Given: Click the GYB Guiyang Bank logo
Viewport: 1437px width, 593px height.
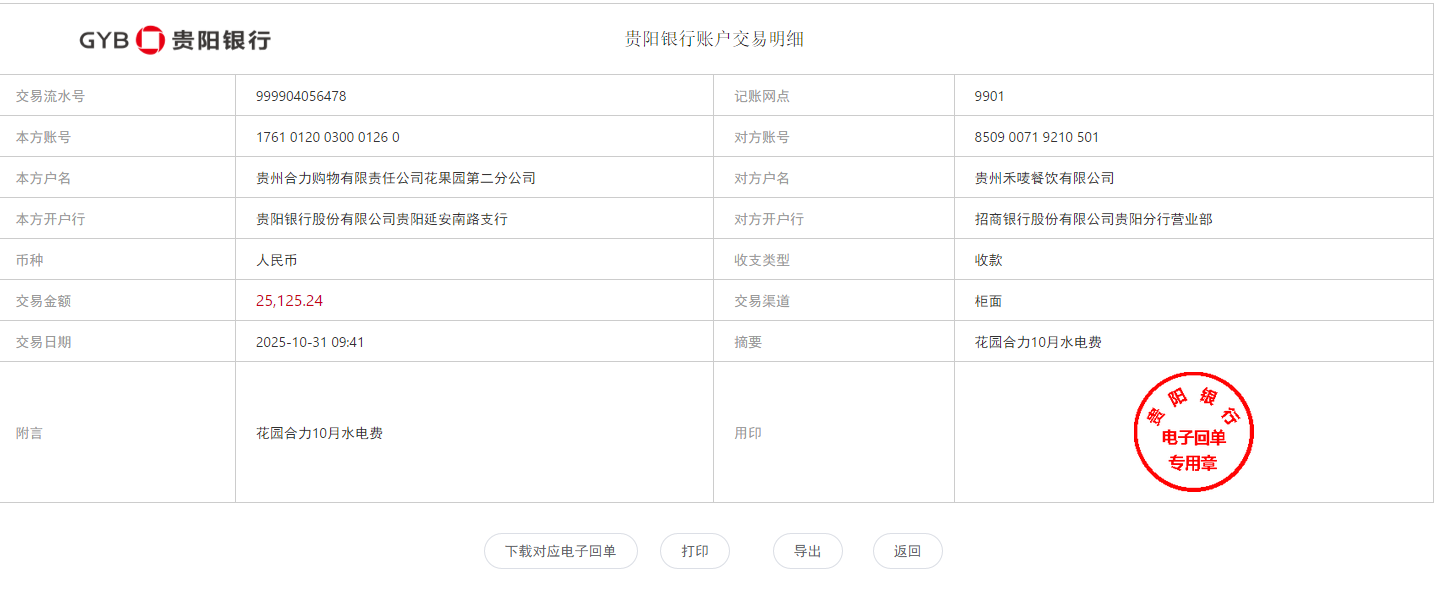Looking at the screenshot, I should [175, 40].
